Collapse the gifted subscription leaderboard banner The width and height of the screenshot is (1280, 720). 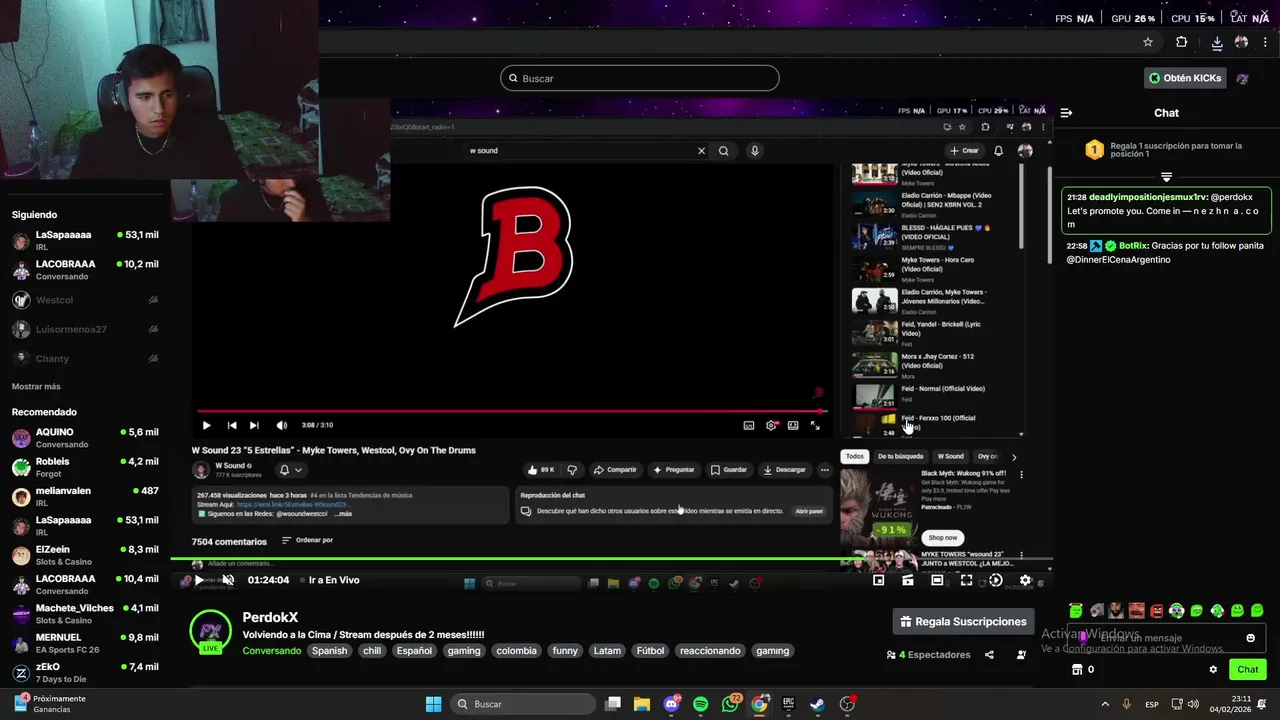coord(1166,177)
